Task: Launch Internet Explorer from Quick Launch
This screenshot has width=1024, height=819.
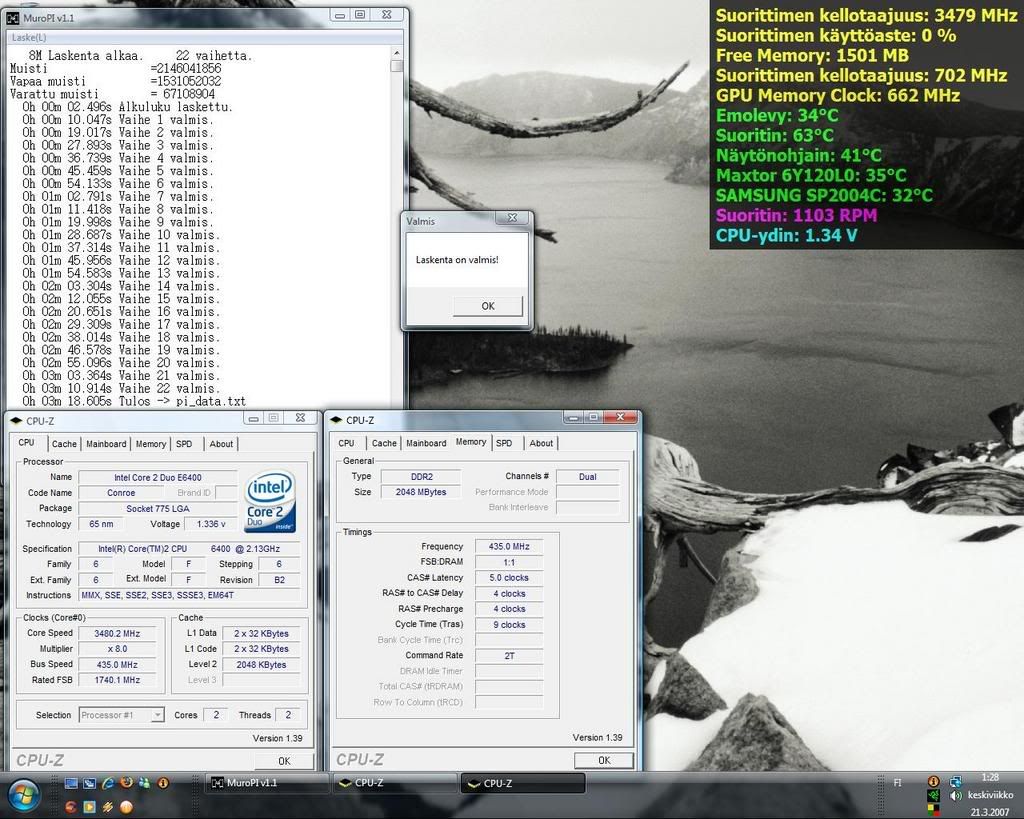Action: point(107,783)
